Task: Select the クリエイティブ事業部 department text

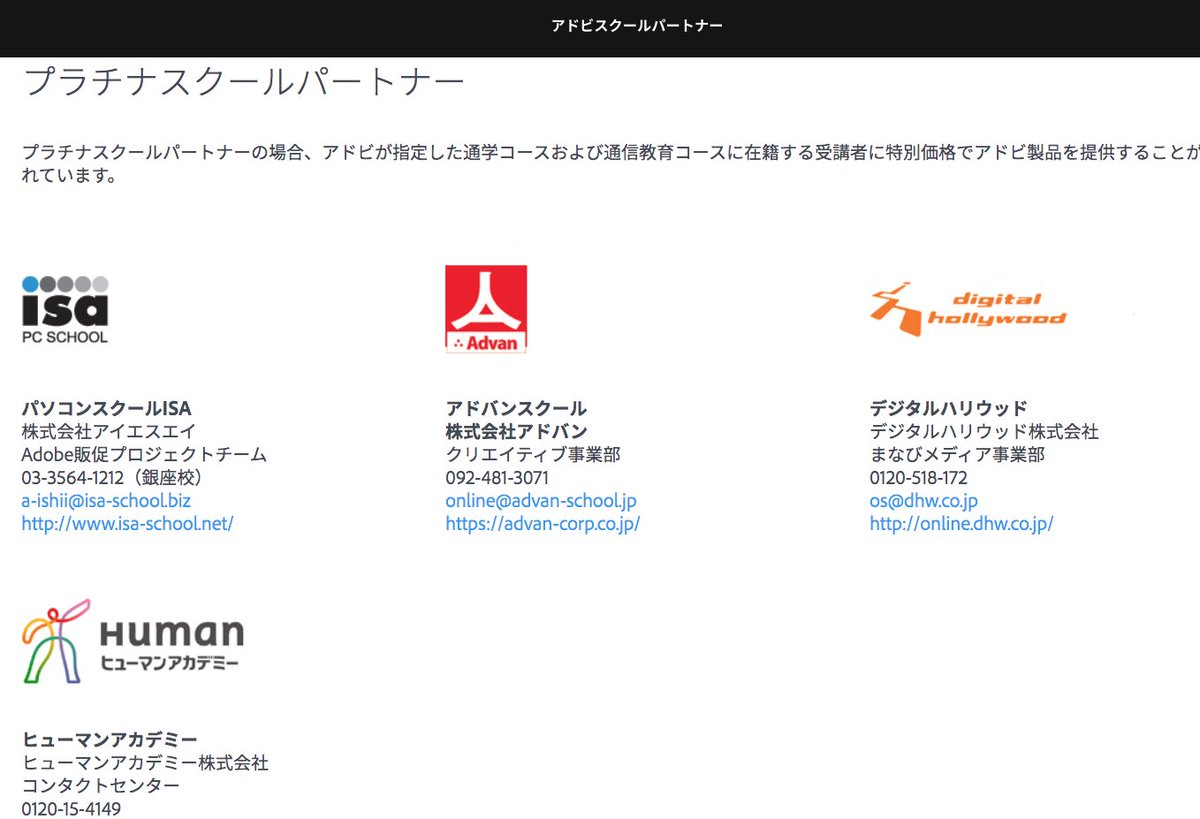Action: (x=533, y=455)
